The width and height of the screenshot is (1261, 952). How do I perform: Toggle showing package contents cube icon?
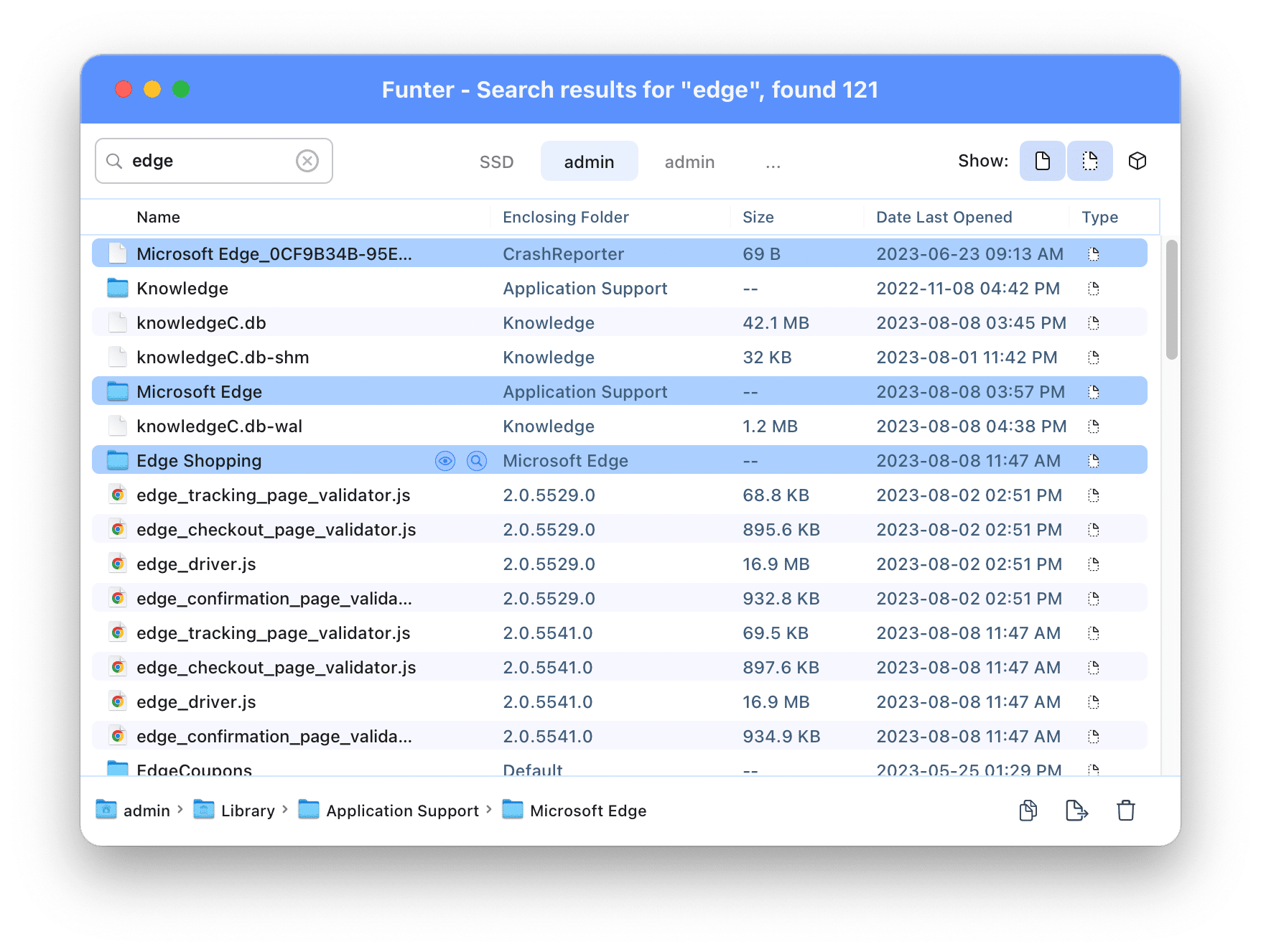(x=1137, y=161)
